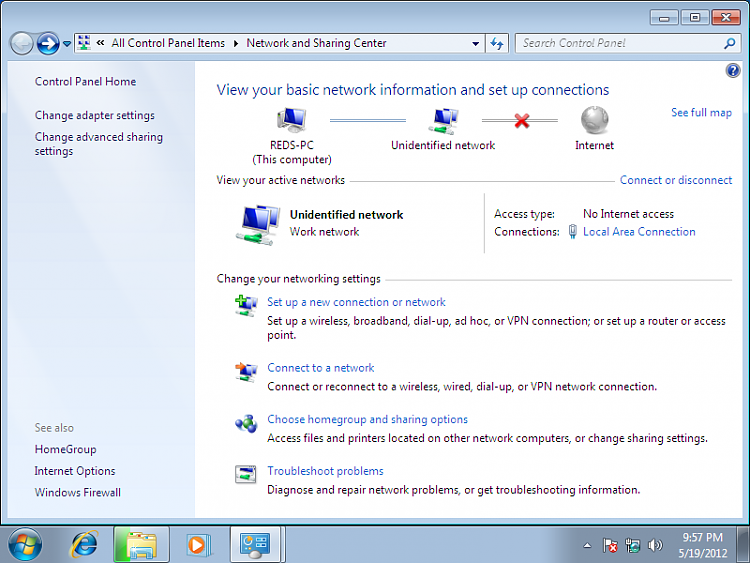This screenshot has height=563, width=750.
Task: Go back with the Back arrow
Action: (x=22, y=44)
